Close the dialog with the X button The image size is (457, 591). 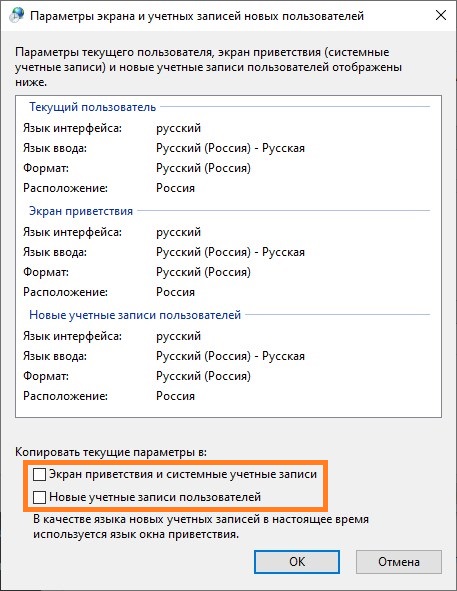tap(441, 15)
